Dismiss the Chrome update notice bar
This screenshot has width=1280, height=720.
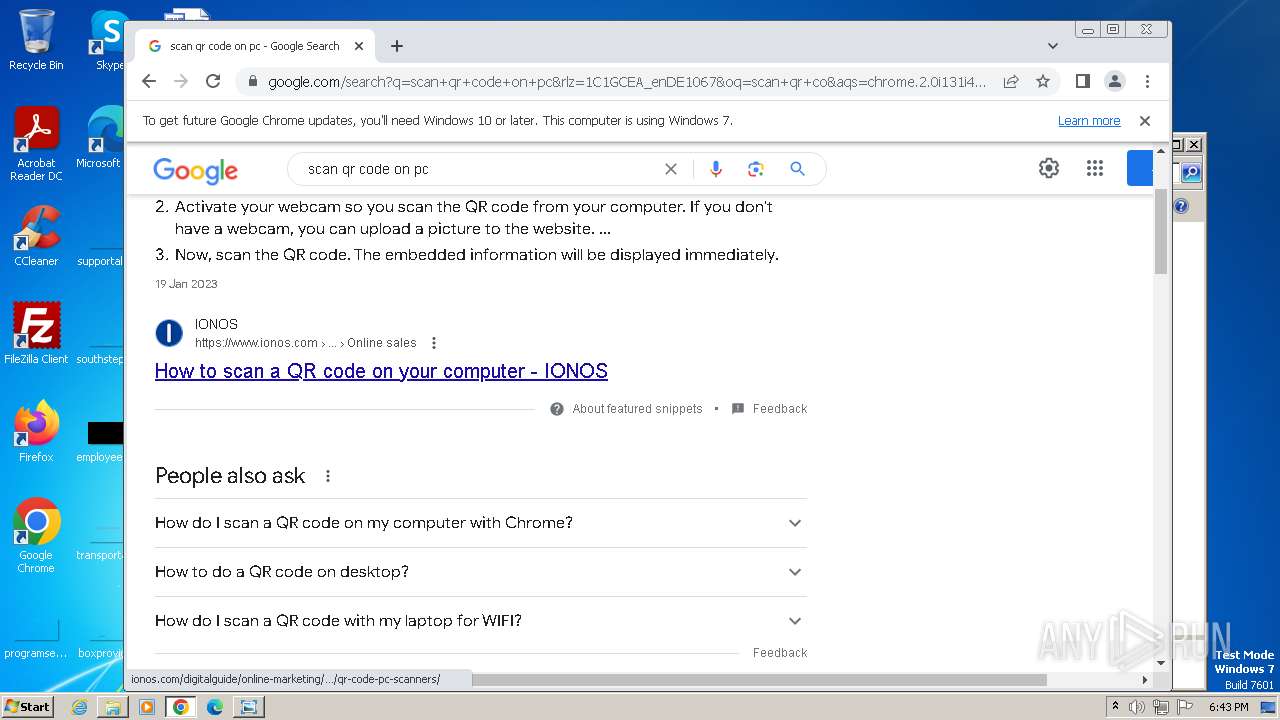(x=1145, y=120)
